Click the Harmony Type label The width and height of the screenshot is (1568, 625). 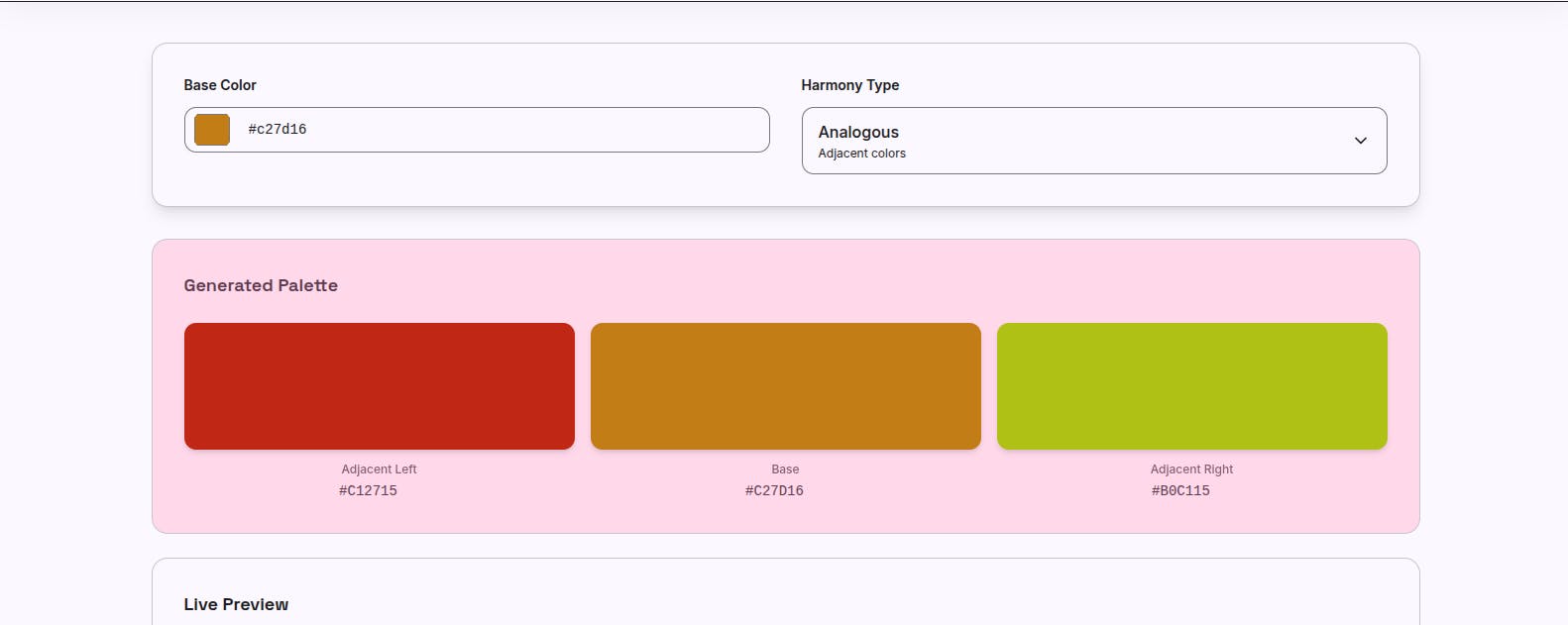coord(850,85)
